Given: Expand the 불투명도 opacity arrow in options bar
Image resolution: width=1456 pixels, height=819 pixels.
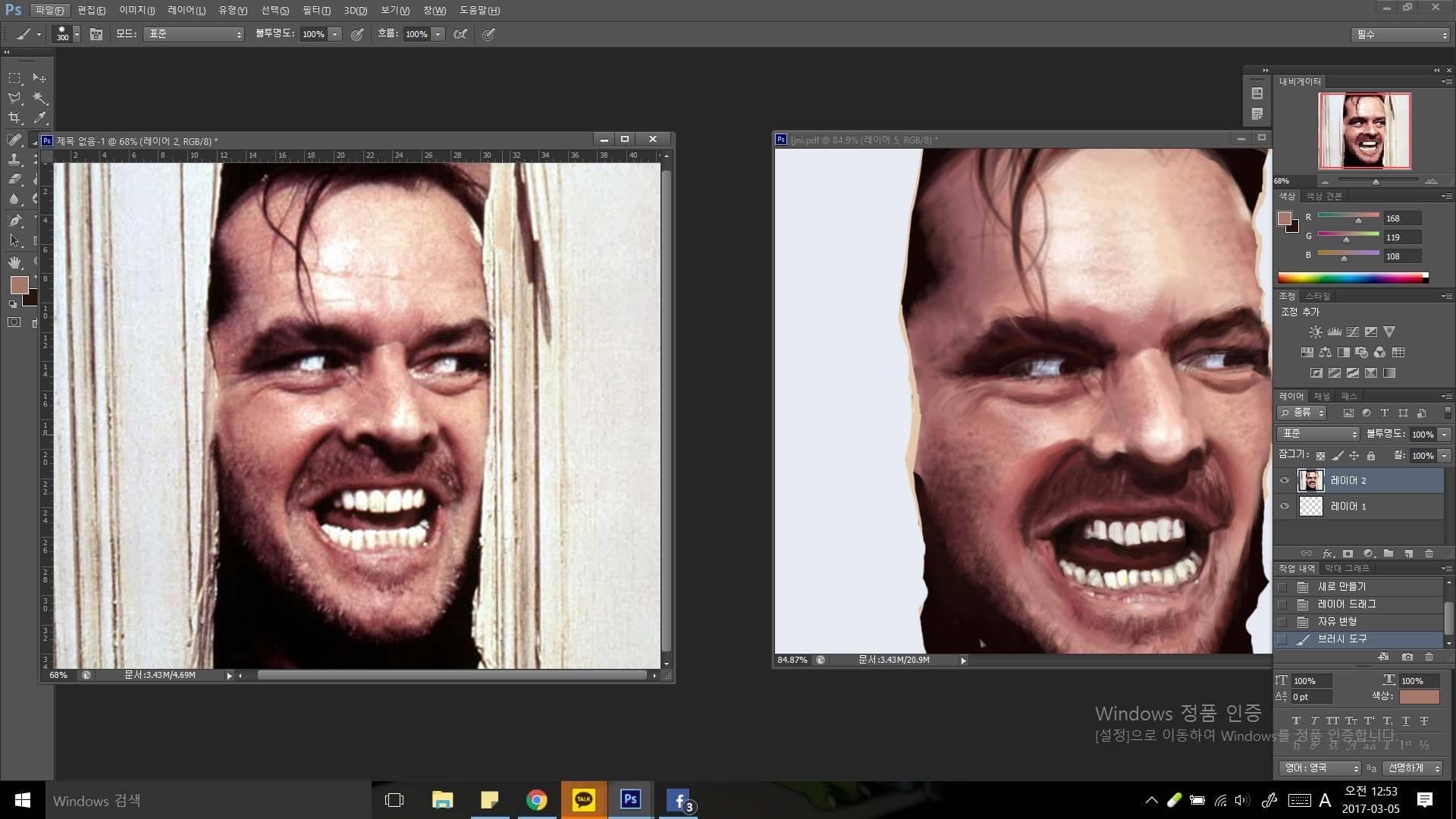Looking at the screenshot, I should click(334, 34).
